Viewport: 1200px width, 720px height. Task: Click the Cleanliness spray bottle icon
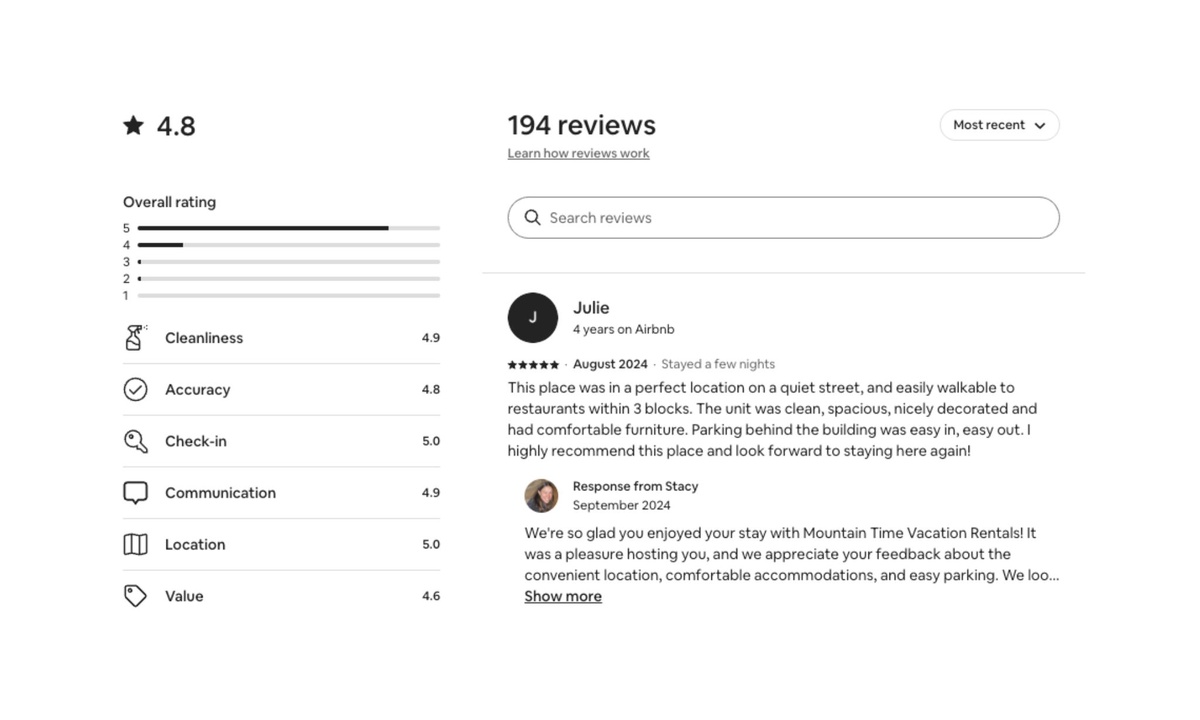pyautogui.click(x=135, y=338)
